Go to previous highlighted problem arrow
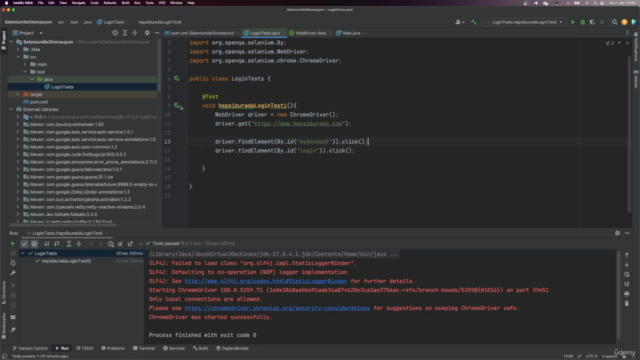The height and width of the screenshot is (360, 640). (620, 43)
